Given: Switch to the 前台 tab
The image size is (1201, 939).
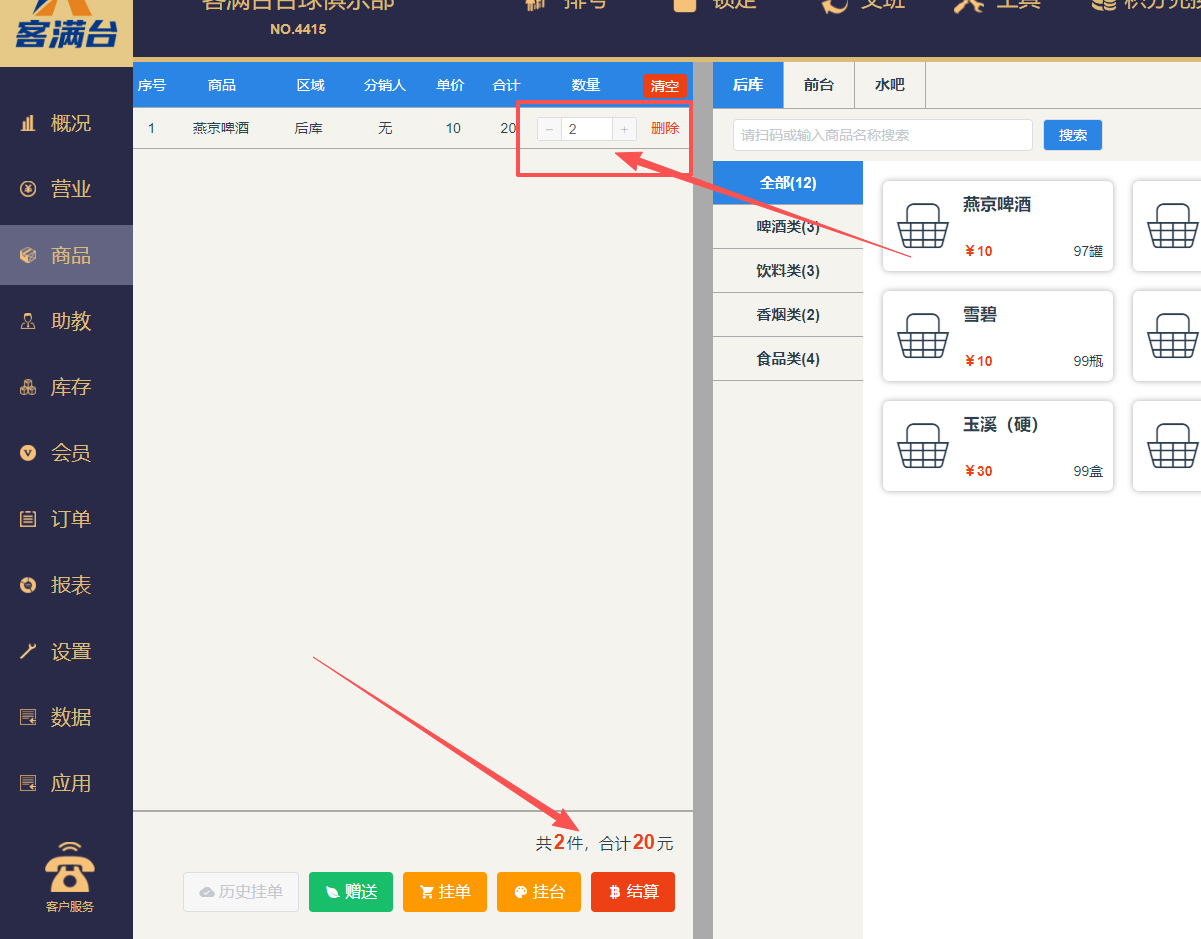Looking at the screenshot, I should [818, 85].
